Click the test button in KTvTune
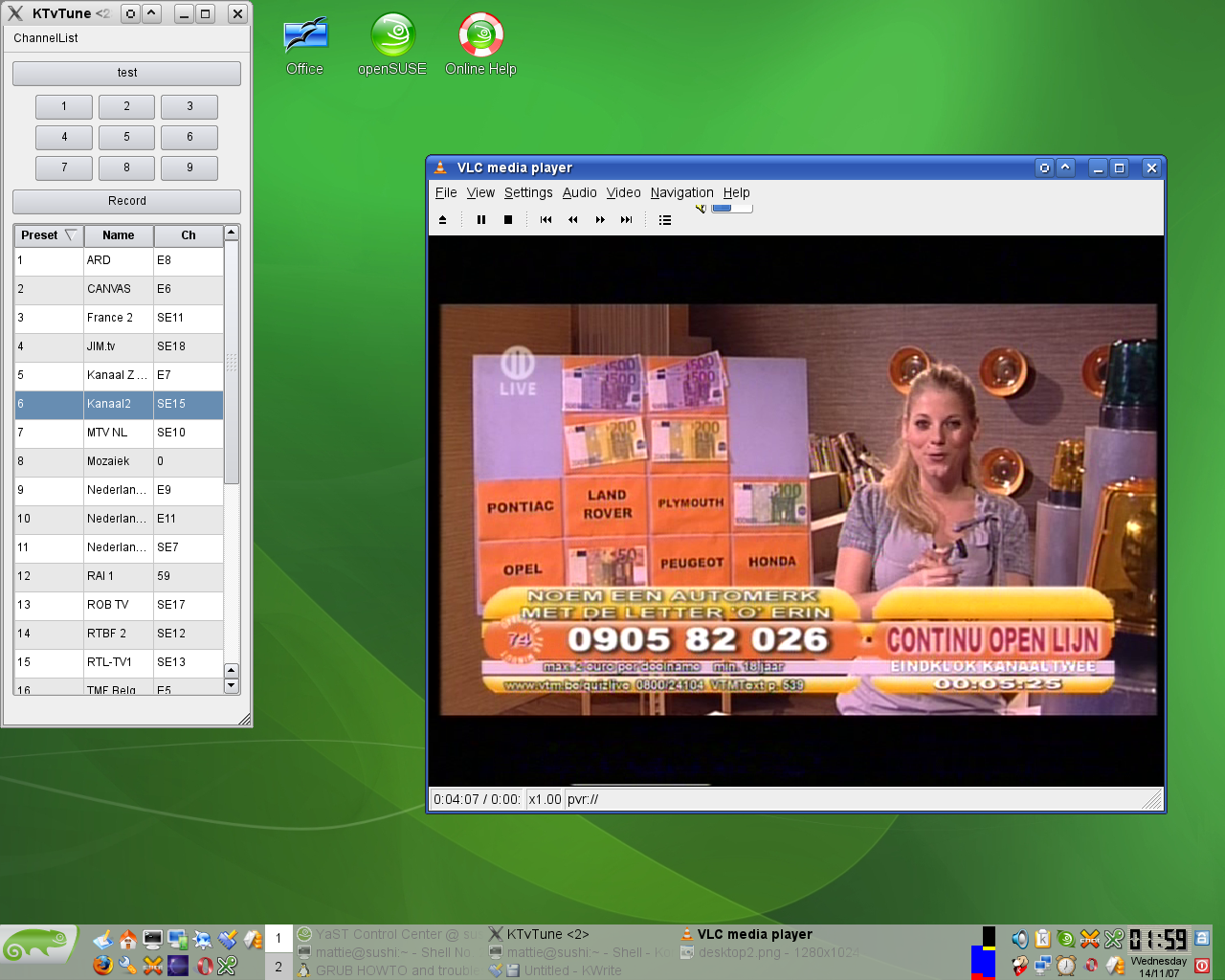The height and width of the screenshot is (980, 1225). point(126,73)
